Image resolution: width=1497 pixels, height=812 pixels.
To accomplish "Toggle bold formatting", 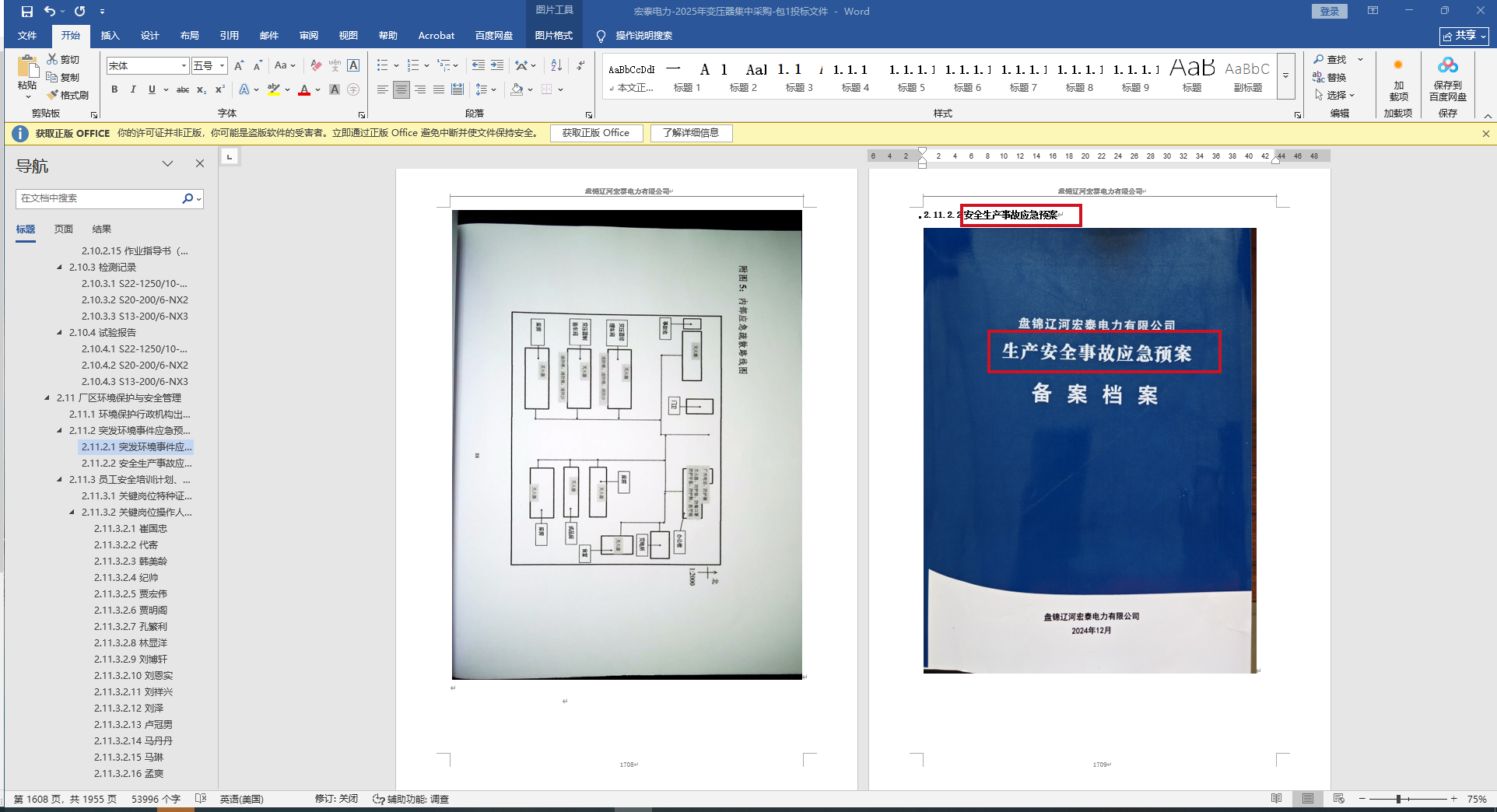I will click(114, 89).
